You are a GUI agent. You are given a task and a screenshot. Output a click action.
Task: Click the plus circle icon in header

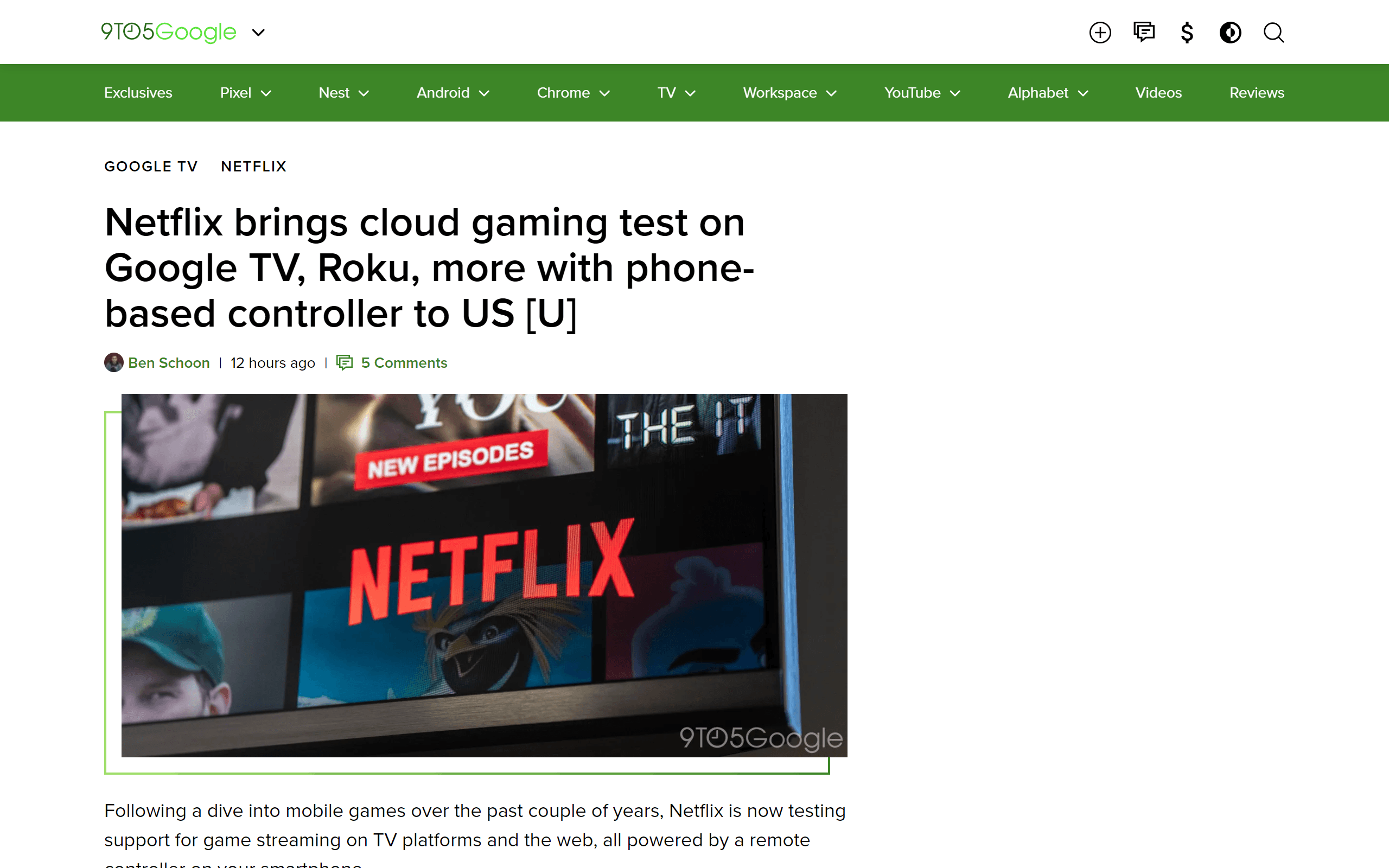tap(1100, 32)
